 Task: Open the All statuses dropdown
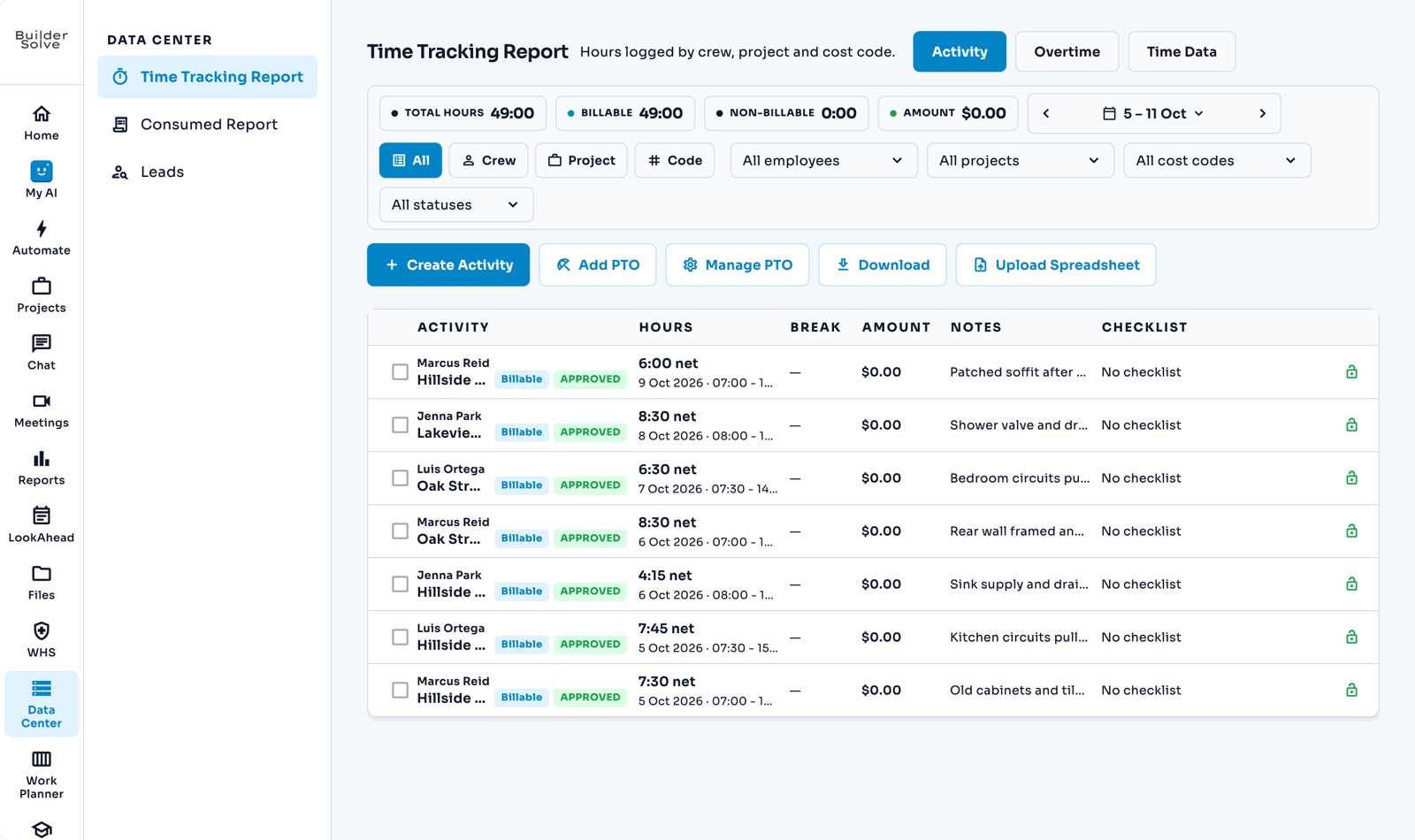click(456, 205)
